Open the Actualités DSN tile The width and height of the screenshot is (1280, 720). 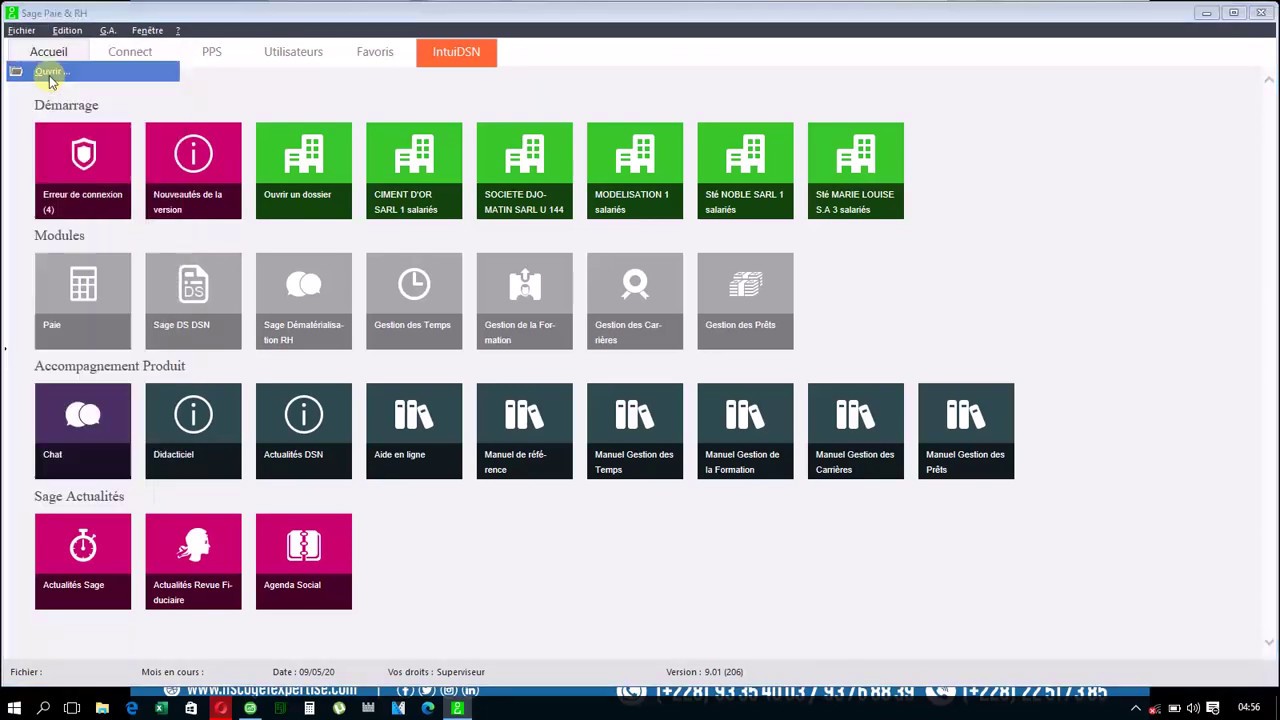[x=304, y=431]
